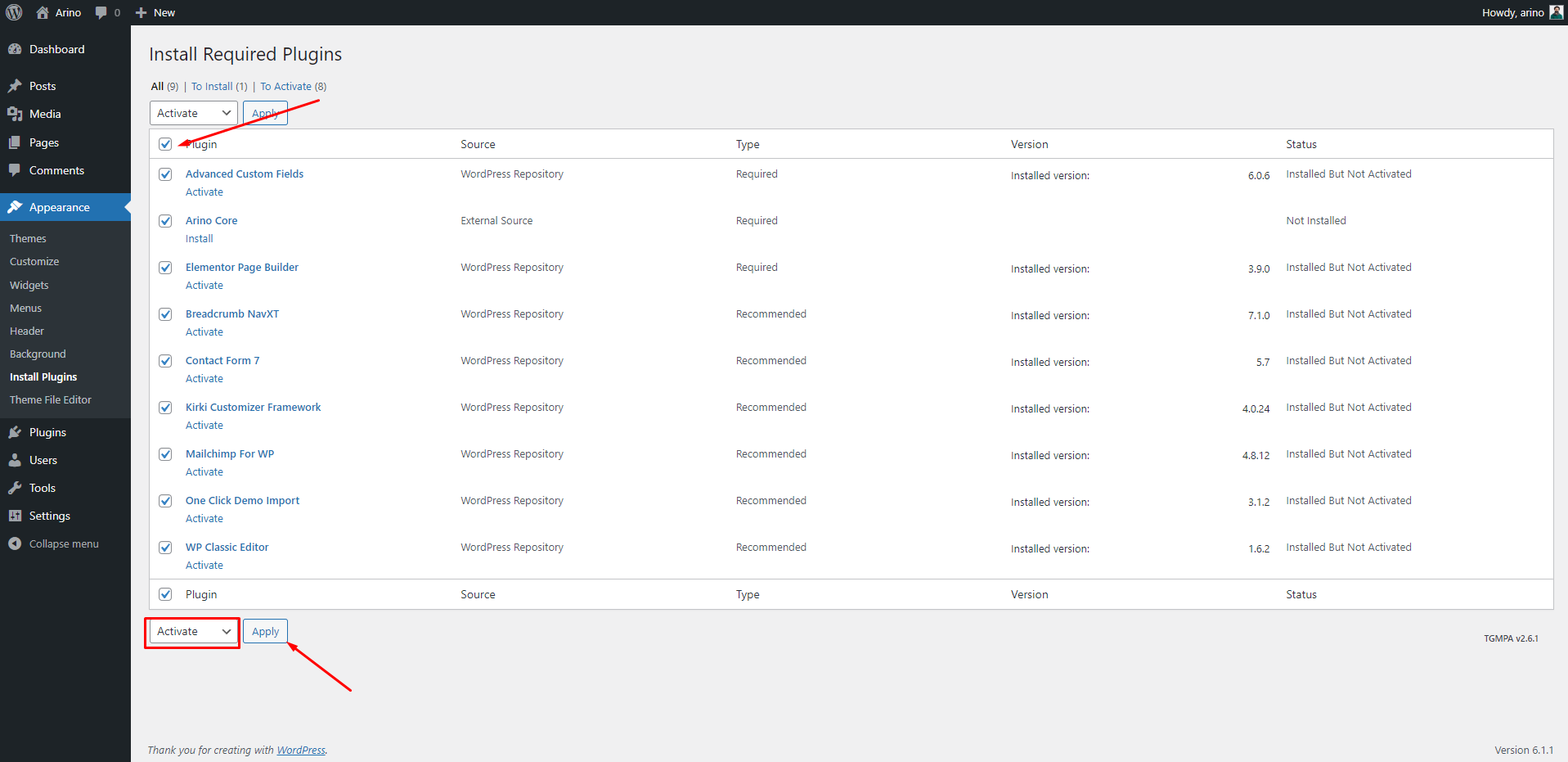Uncheck Elementor Page Builder checkbox
1568x762 pixels.
165,268
